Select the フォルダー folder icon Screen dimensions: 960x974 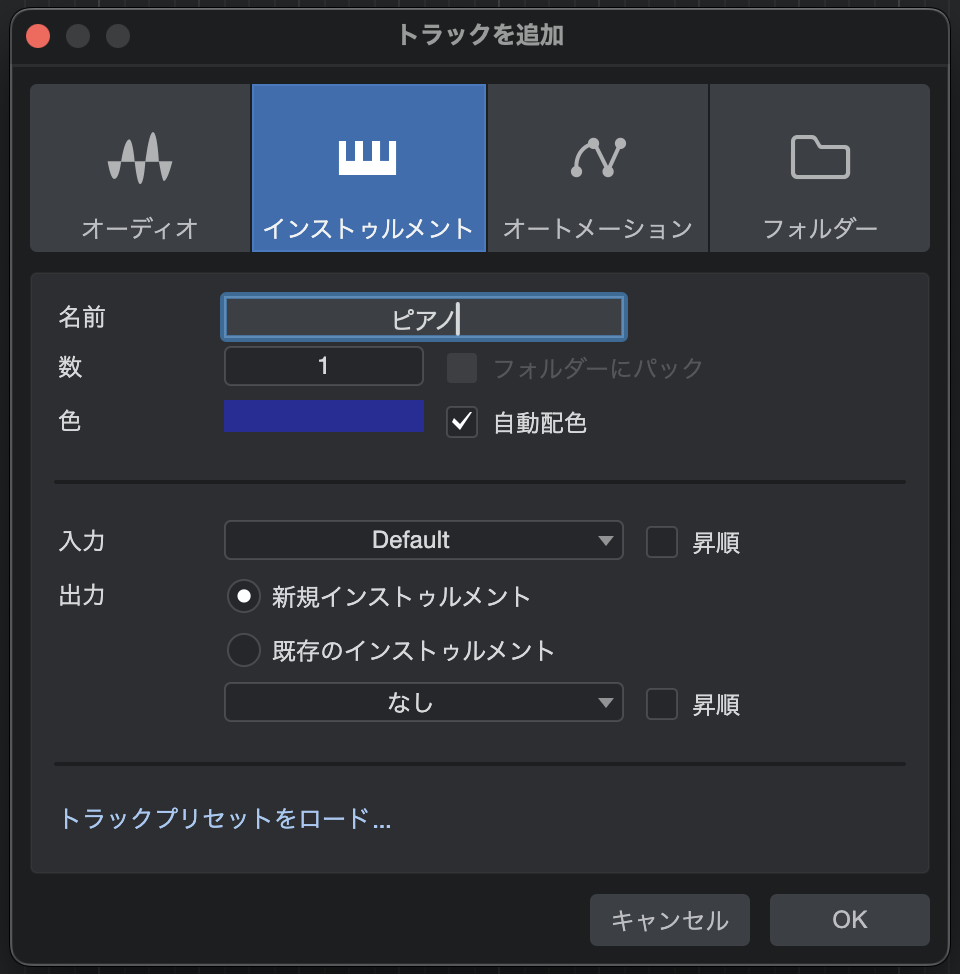tap(820, 157)
